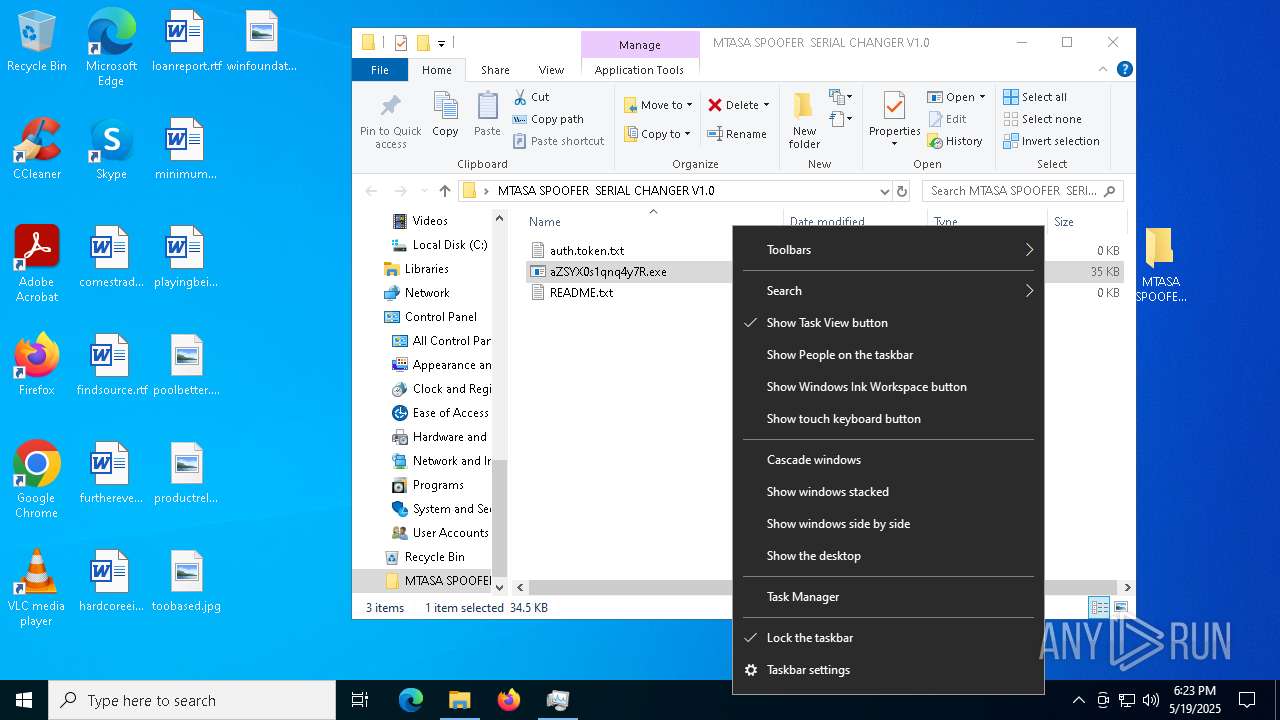This screenshot has height=720, width=1280.
Task: Expand Toolbars submenu
Action: coord(888,250)
